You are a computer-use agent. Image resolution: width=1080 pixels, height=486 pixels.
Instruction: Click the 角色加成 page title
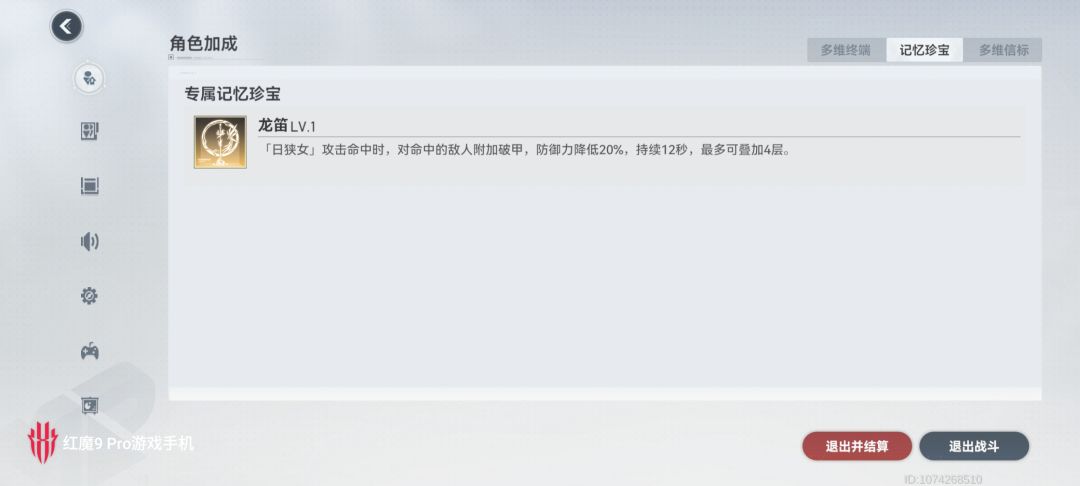[x=203, y=43]
